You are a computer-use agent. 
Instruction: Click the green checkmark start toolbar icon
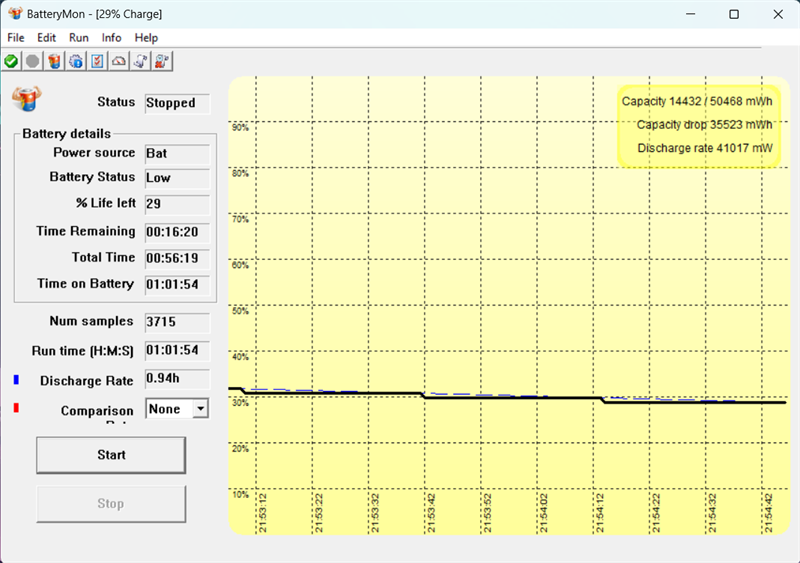coord(11,61)
